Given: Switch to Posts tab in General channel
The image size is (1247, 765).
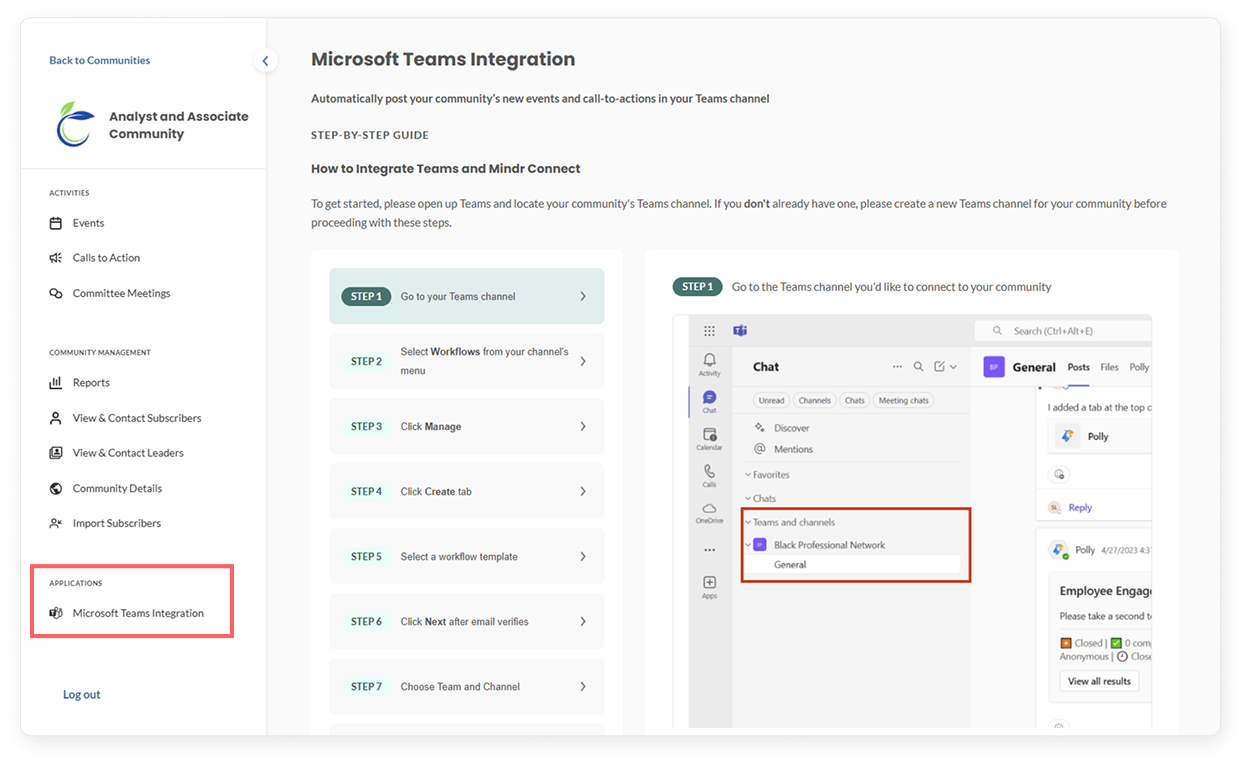Looking at the screenshot, I should tap(1078, 367).
